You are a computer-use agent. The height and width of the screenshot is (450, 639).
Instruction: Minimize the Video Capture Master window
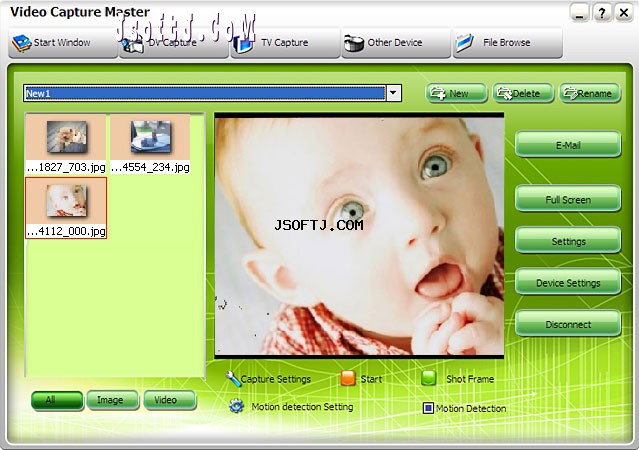click(x=580, y=13)
